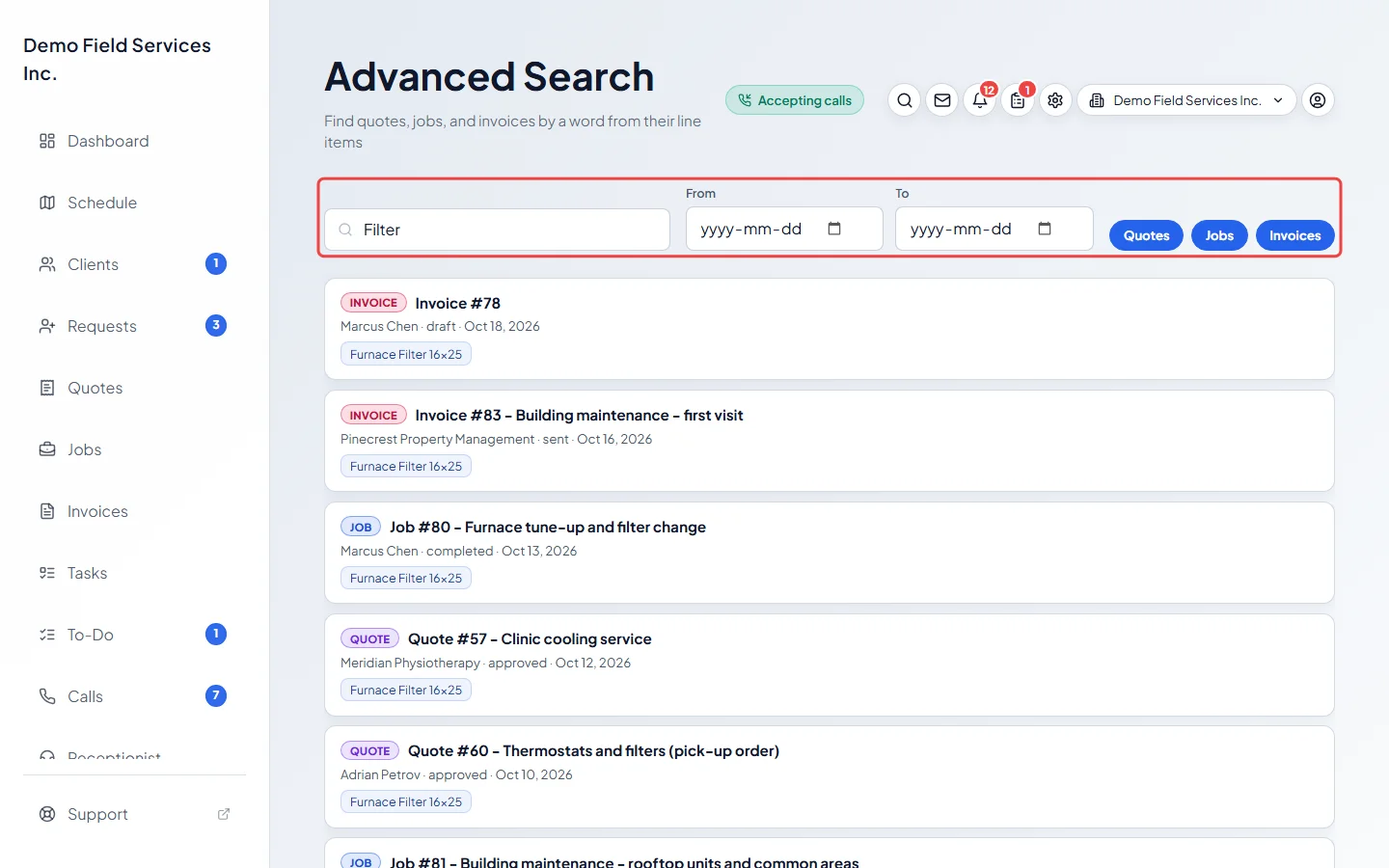The width and height of the screenshot is (1389, 868).
Task: Toggle the Jobs filter chip
Action: pos(1219,235)
